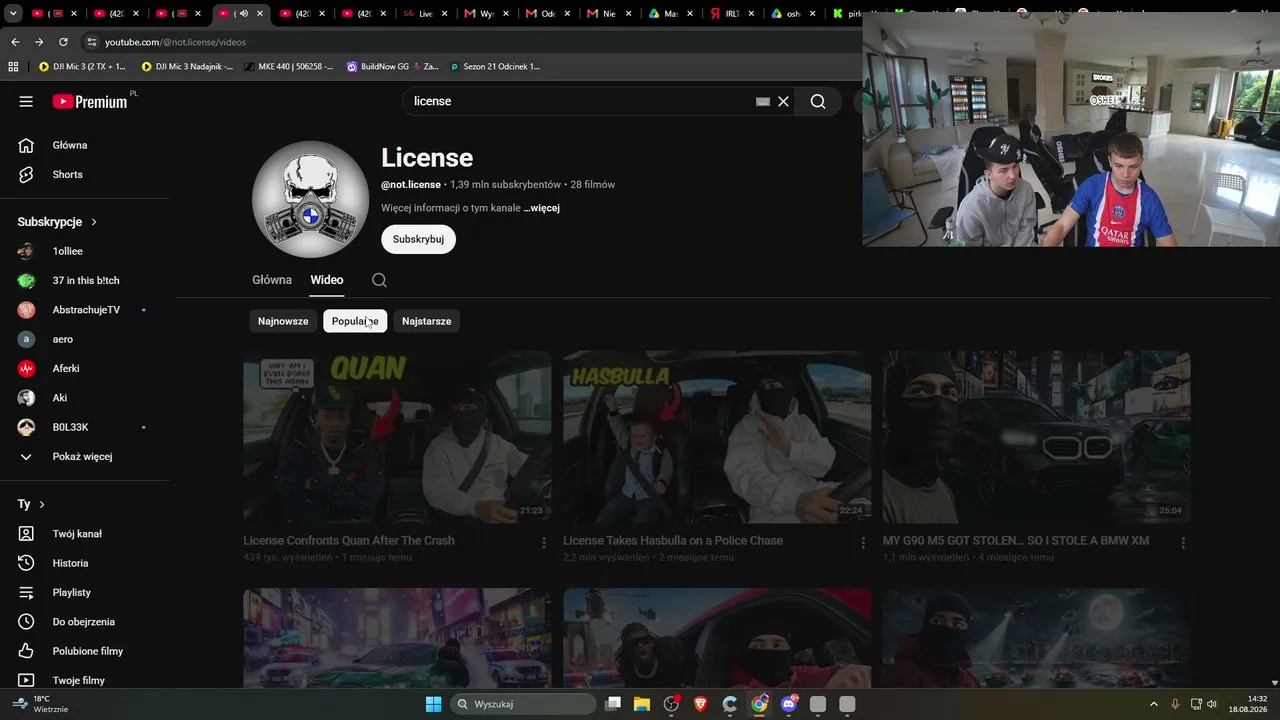The image size is (1280, 720).
Task: Open options menu for License Confronts Quan video
Action: 544,542
